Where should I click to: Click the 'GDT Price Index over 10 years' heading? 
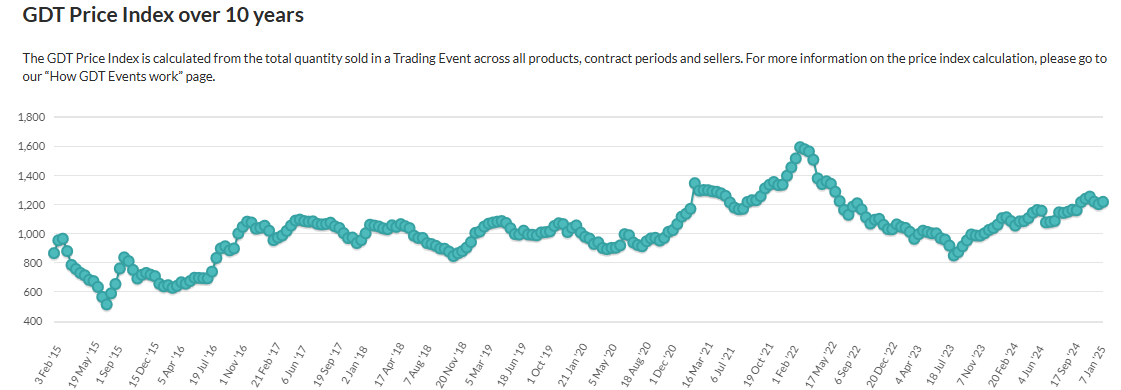tap(164, 16)
